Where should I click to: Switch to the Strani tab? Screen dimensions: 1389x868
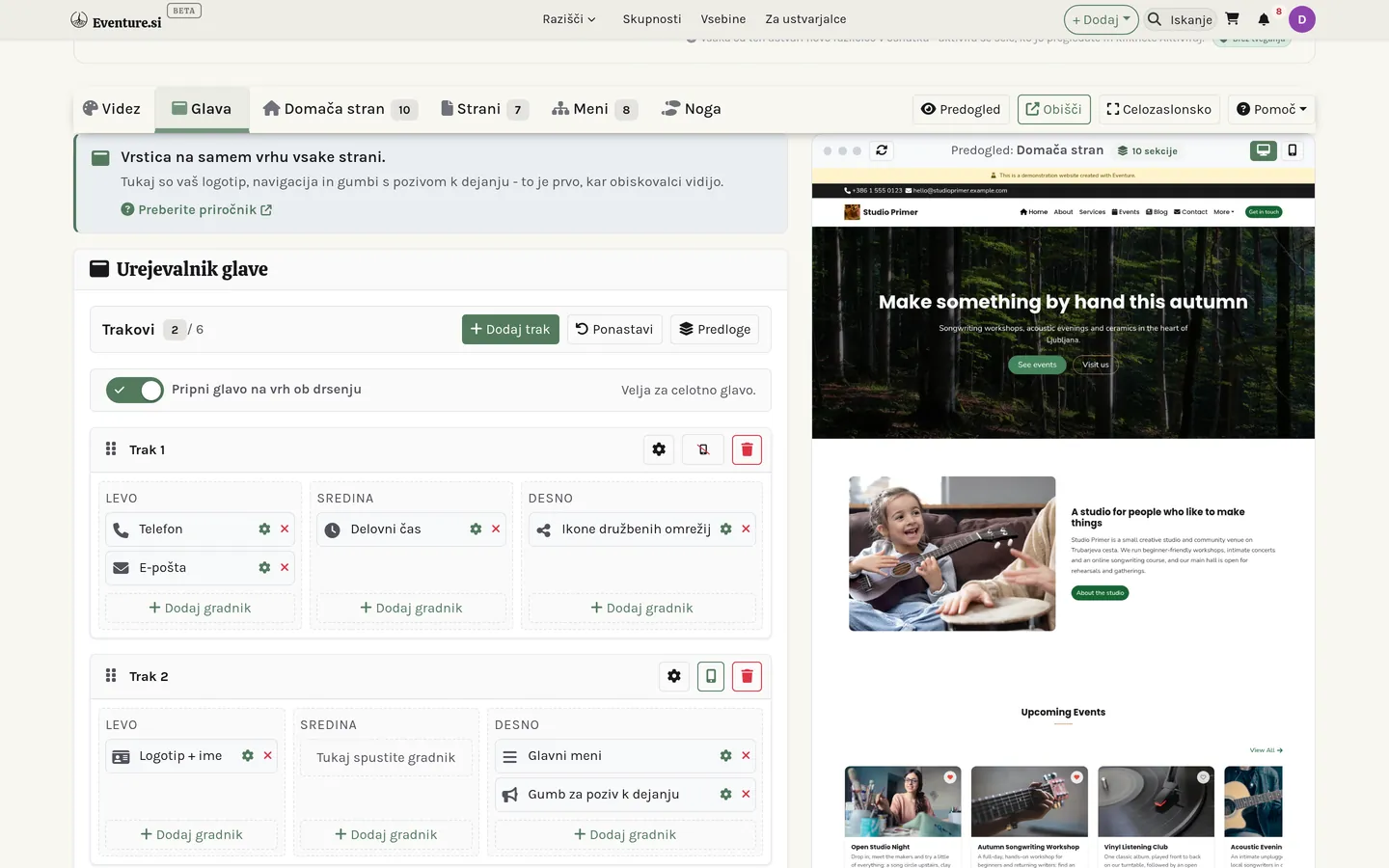click(x=484, y=109)
